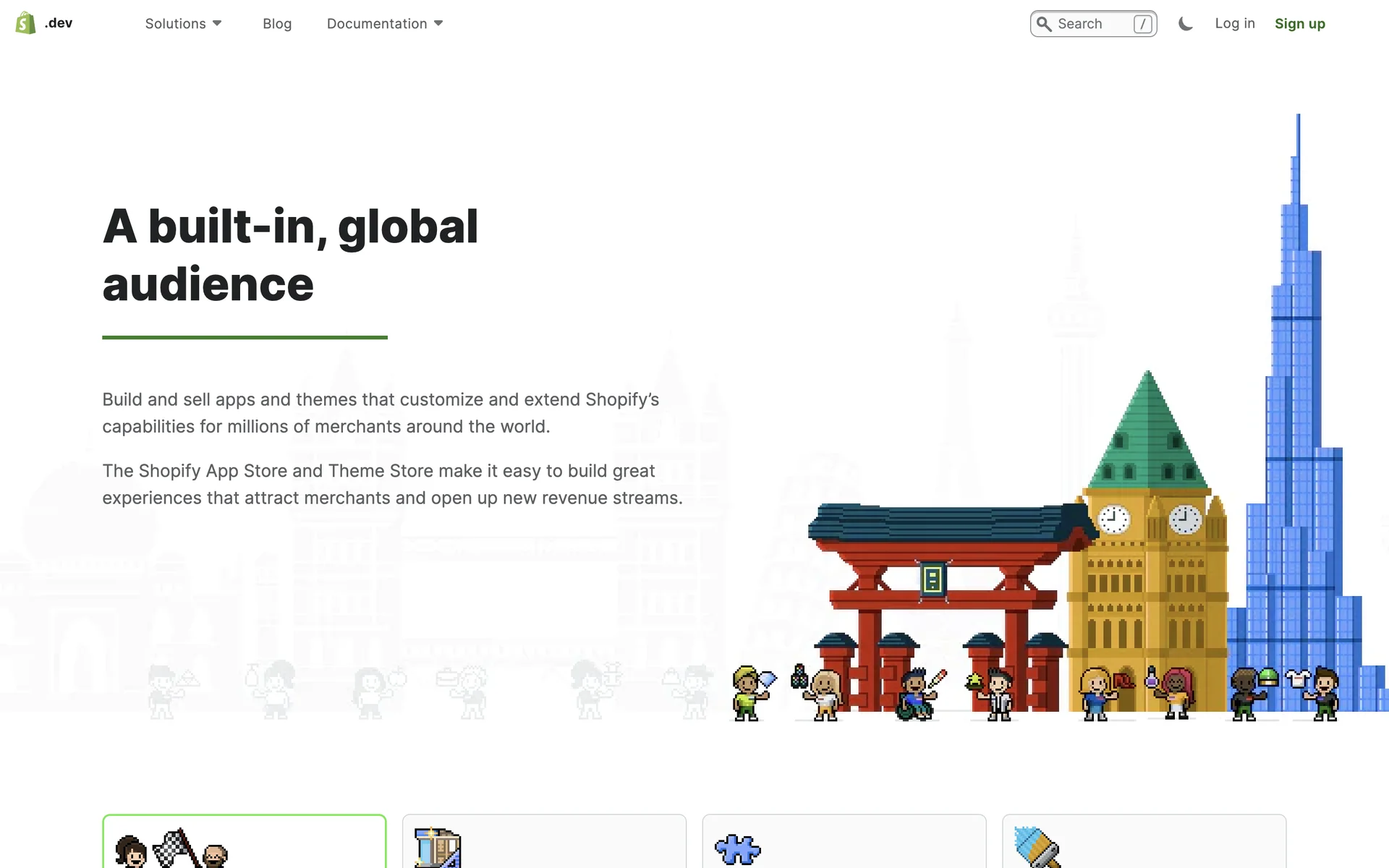
Task: Click the Documentation dropdown caret
Action: click(x=438, y=24)
